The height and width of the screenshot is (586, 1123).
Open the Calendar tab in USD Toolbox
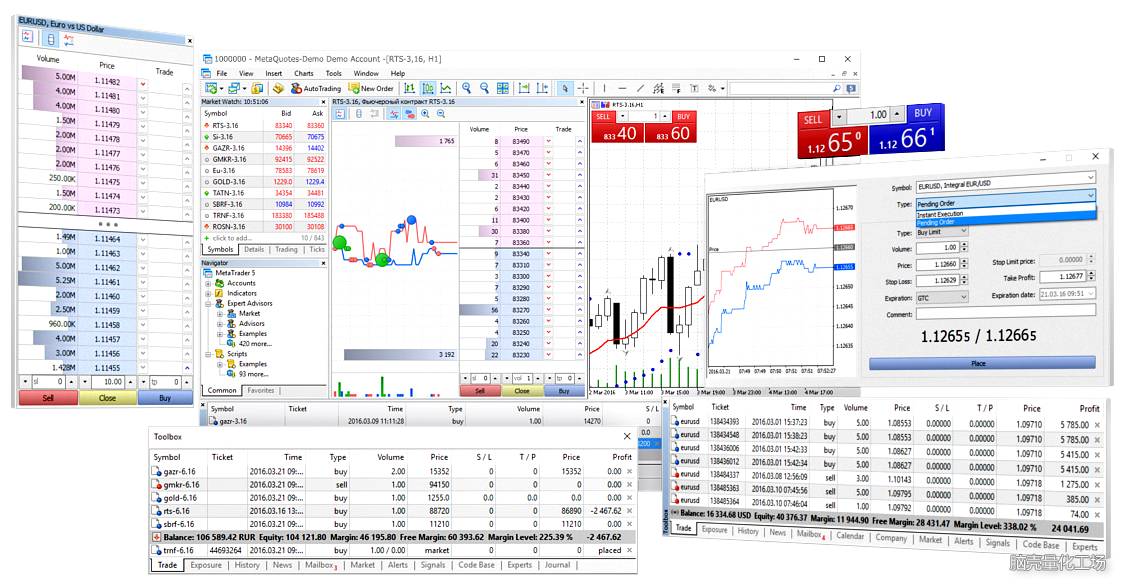pyautogui.click(x=850, y=536)
